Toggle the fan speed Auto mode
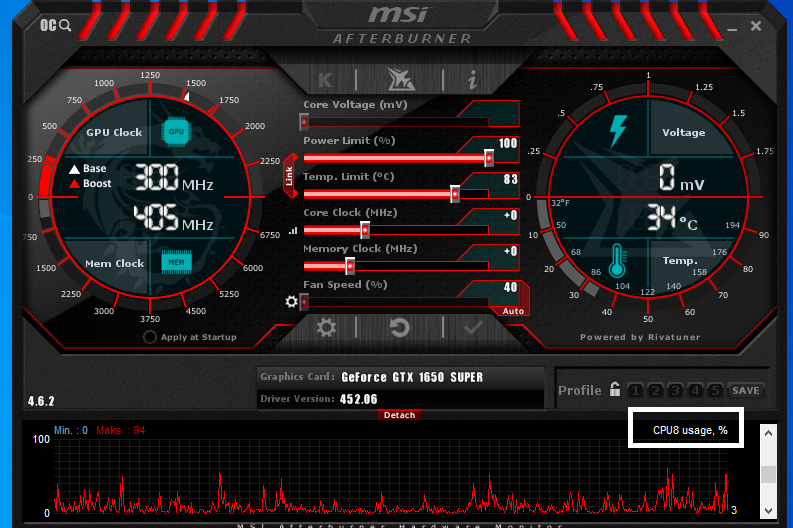Viewport: 793px width, 528px height. pos(513,311)
